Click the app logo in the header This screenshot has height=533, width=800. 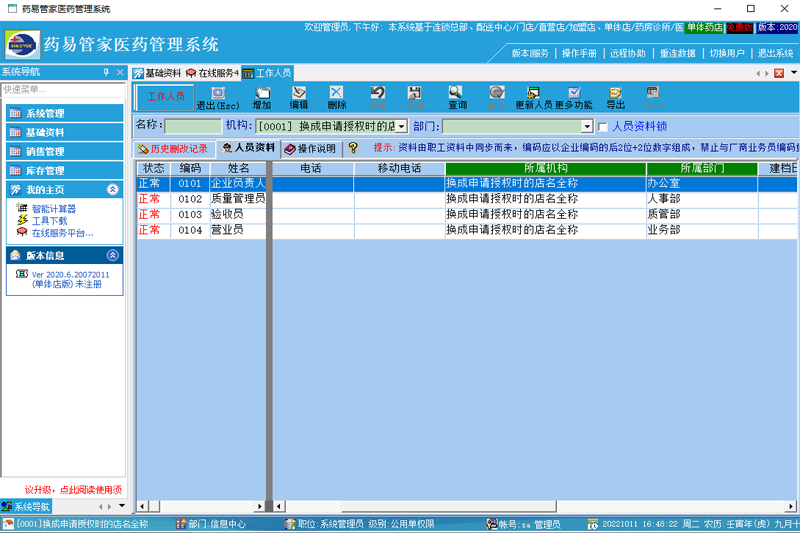click(x=22, y=45)
